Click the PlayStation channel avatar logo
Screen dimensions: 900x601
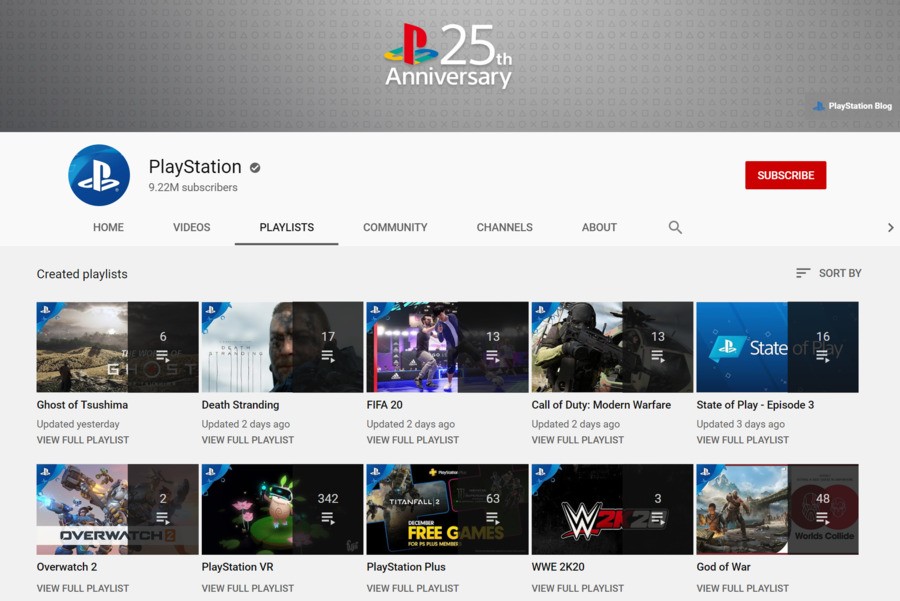click(x=99, y=175)
